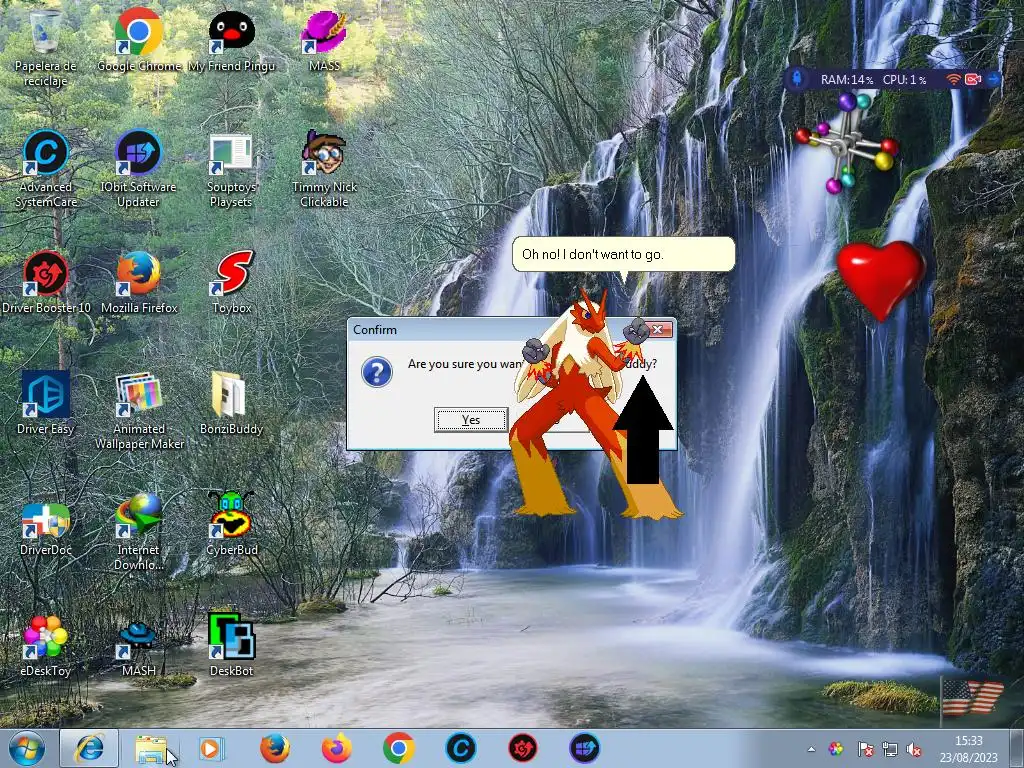Screen dimensions: 1024x768
Task: Select the DeskBot desktop shortcut
Action: tap(231, 645)
